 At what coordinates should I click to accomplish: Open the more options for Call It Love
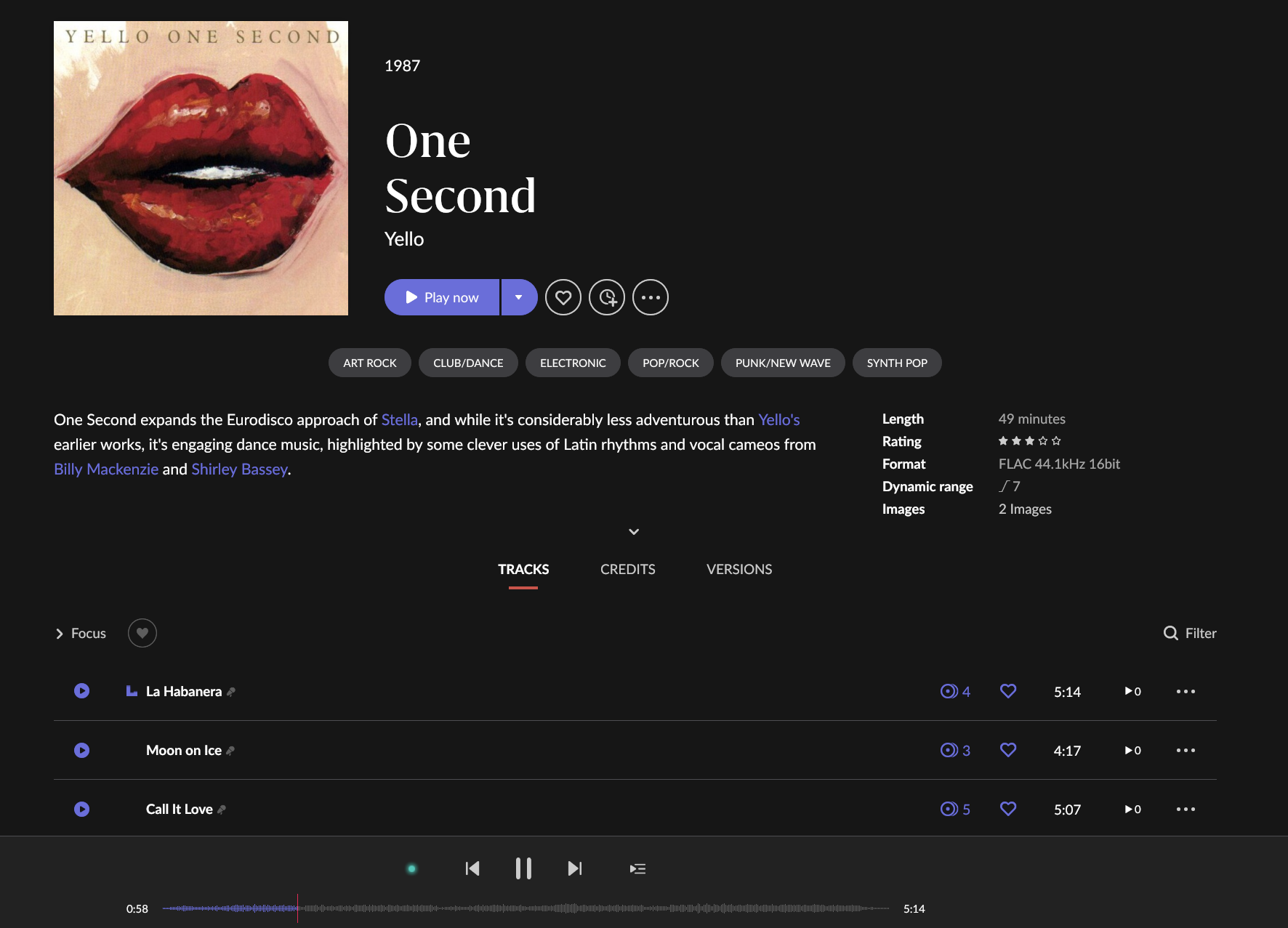(1186, 809)
